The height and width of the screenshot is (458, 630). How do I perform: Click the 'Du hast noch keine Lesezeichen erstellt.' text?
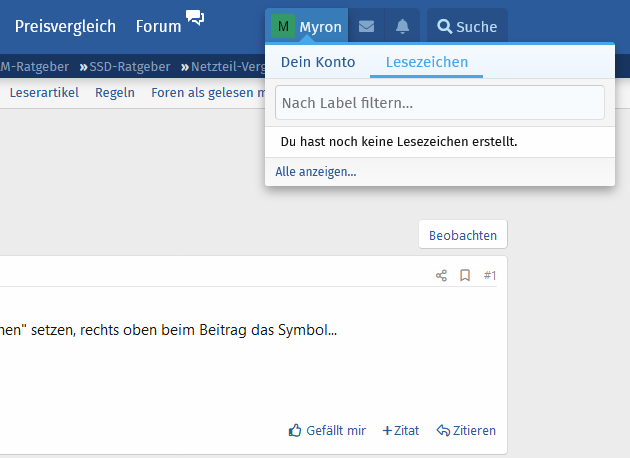(399, 141)
